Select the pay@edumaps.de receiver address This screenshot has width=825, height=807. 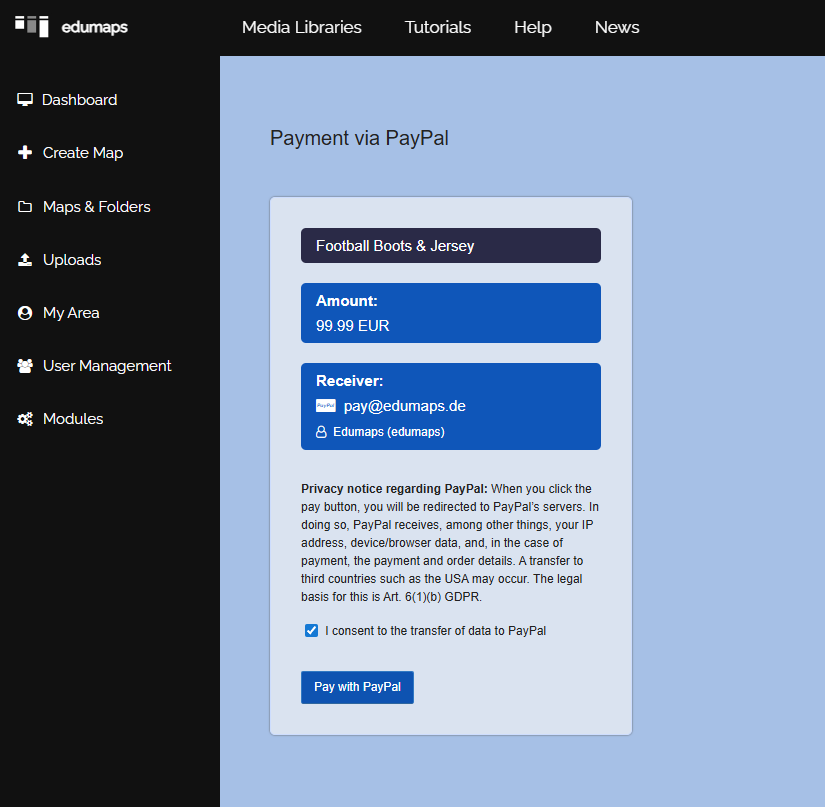[x=405, y=406]
